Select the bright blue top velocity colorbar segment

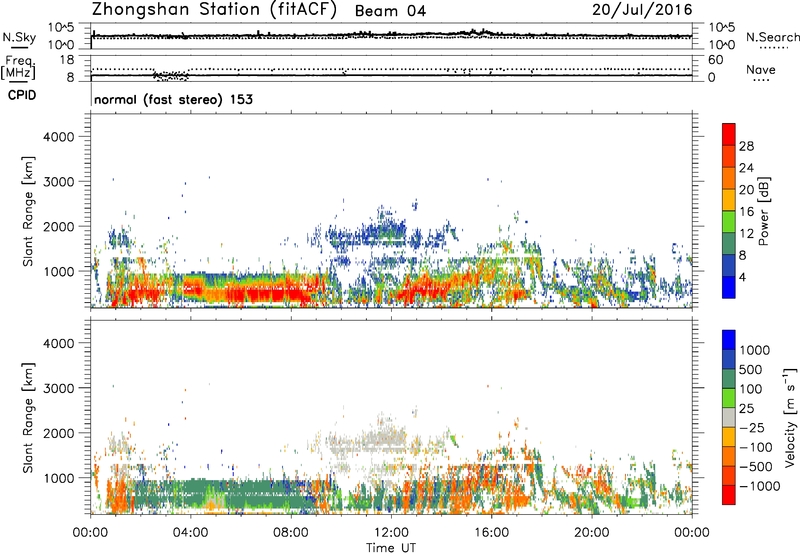tap(729, 340)
